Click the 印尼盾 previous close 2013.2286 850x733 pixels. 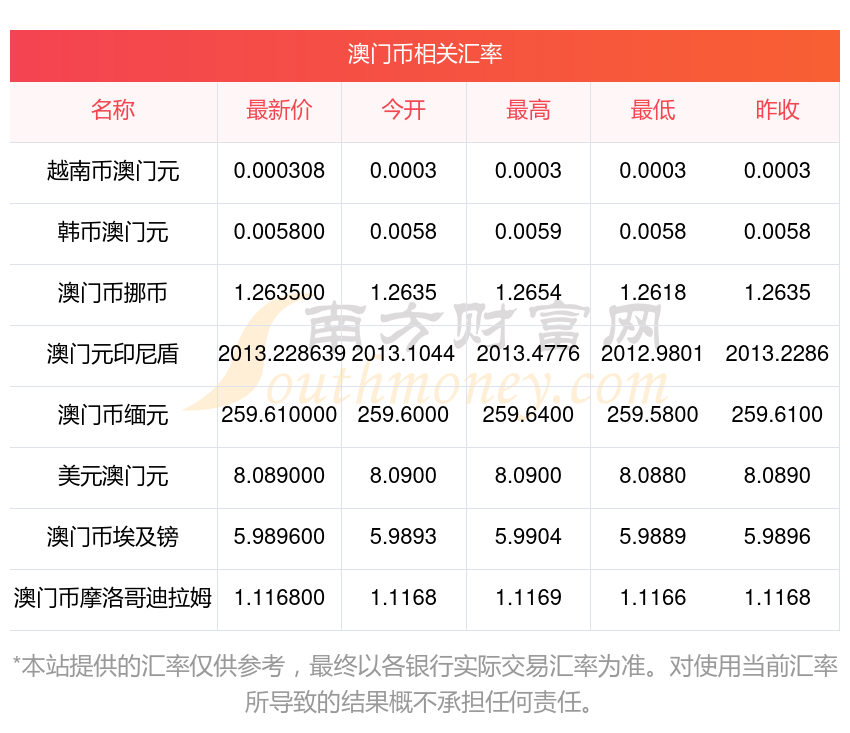click(777, 353)
